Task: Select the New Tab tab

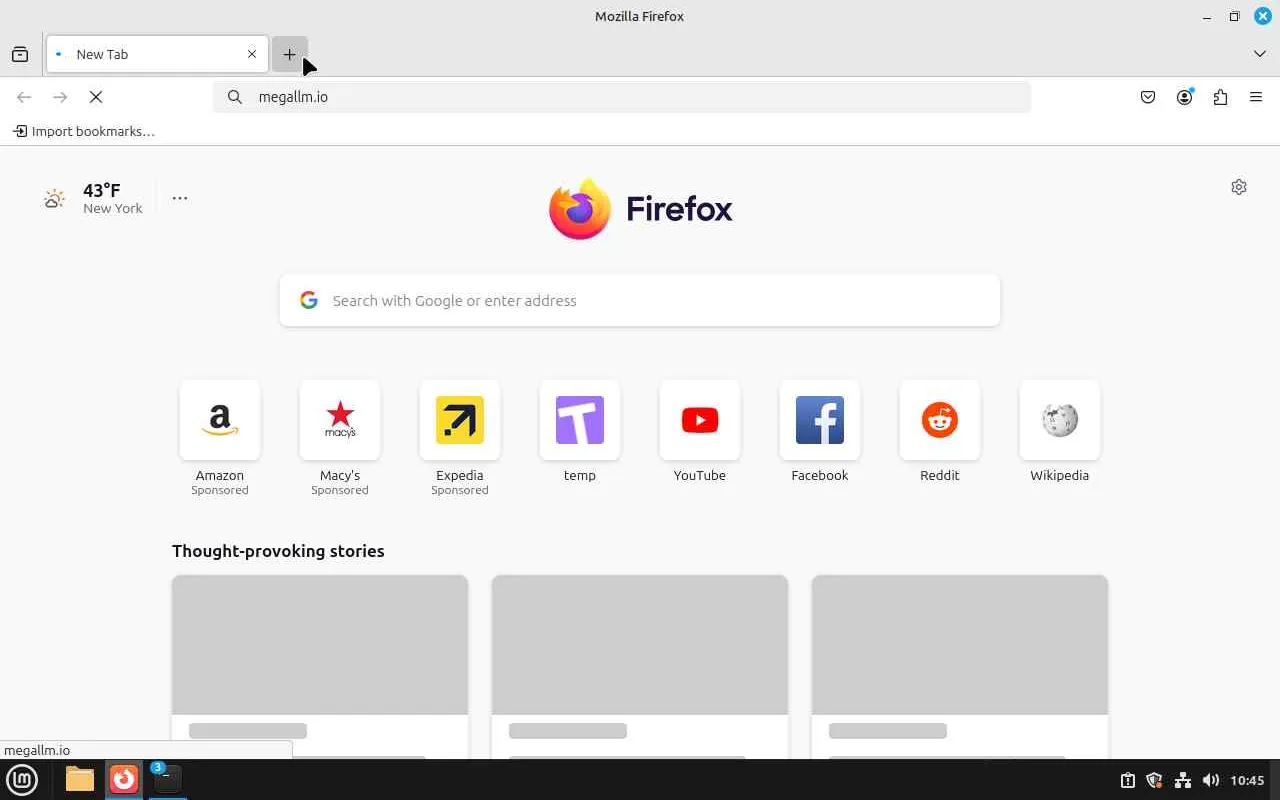Action: tap(157, 54)
